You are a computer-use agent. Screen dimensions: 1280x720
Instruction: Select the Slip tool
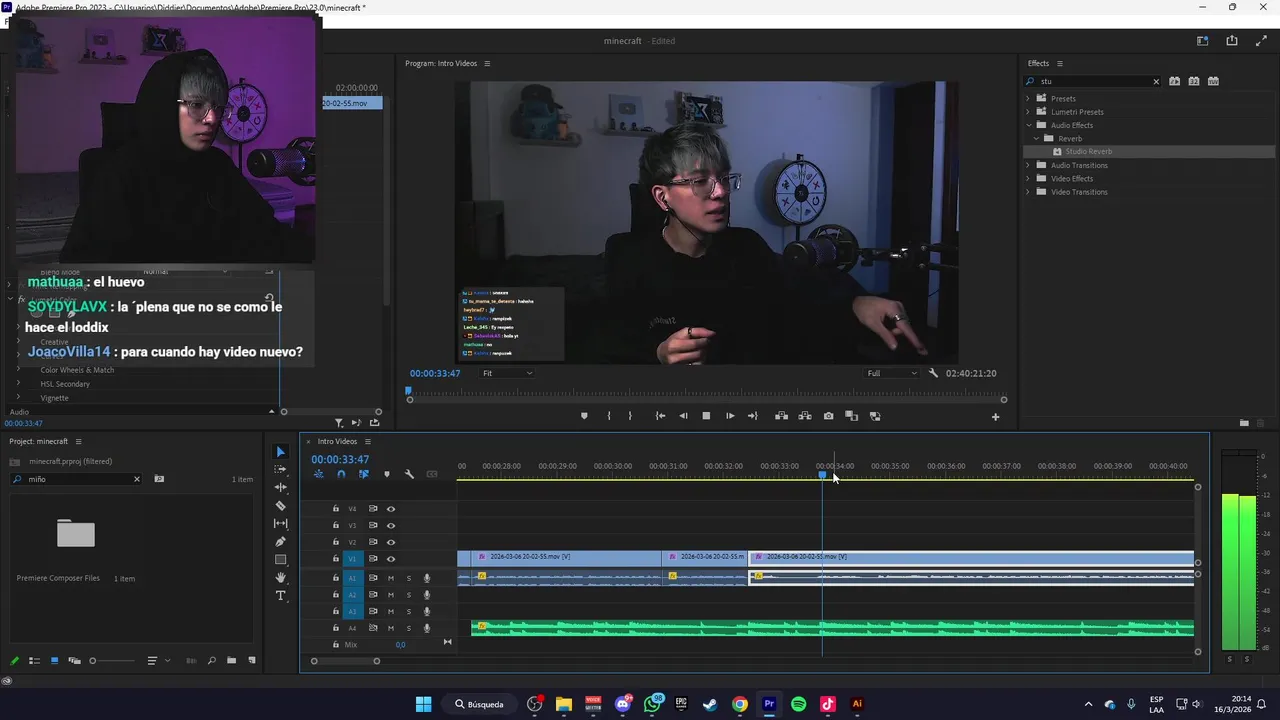tap(280, 524)
